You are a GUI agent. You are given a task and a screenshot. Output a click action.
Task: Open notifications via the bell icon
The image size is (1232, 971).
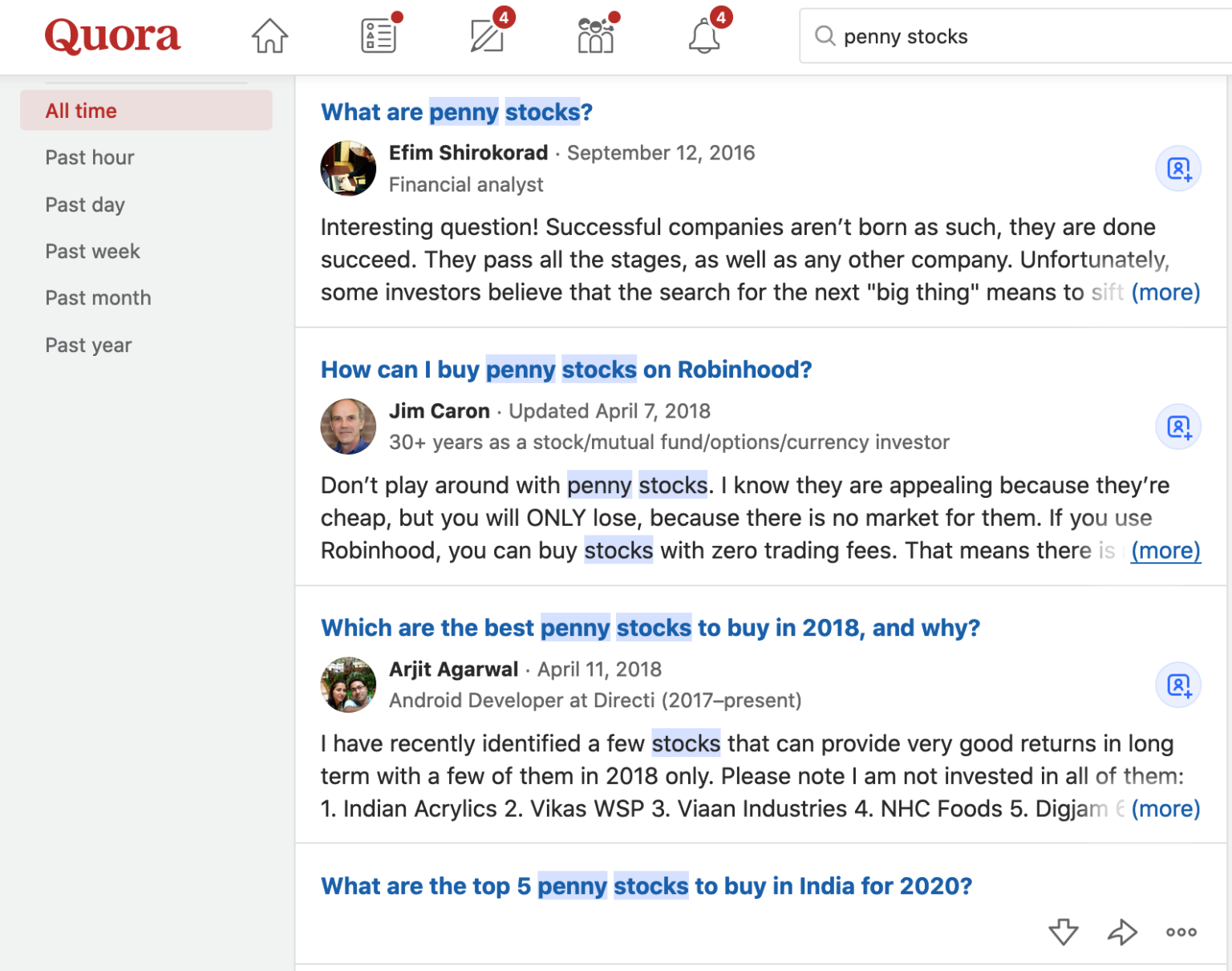point(704,35)
